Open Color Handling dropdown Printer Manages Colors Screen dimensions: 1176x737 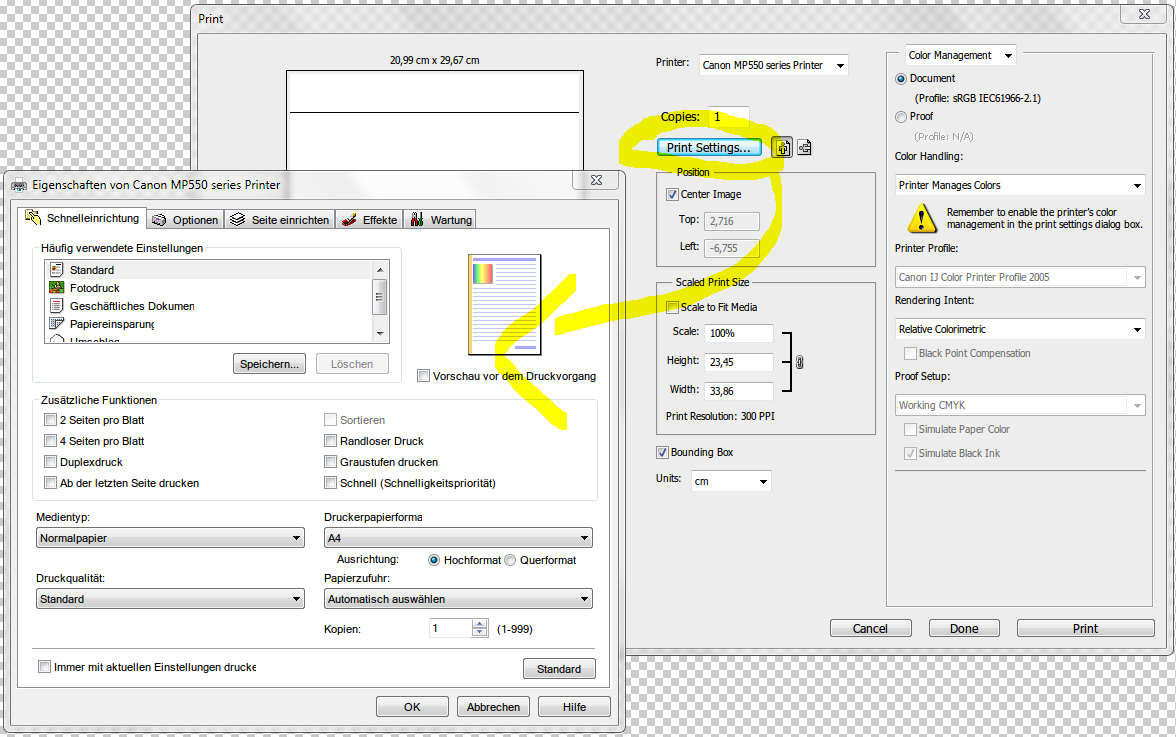tap(1020, 185)
